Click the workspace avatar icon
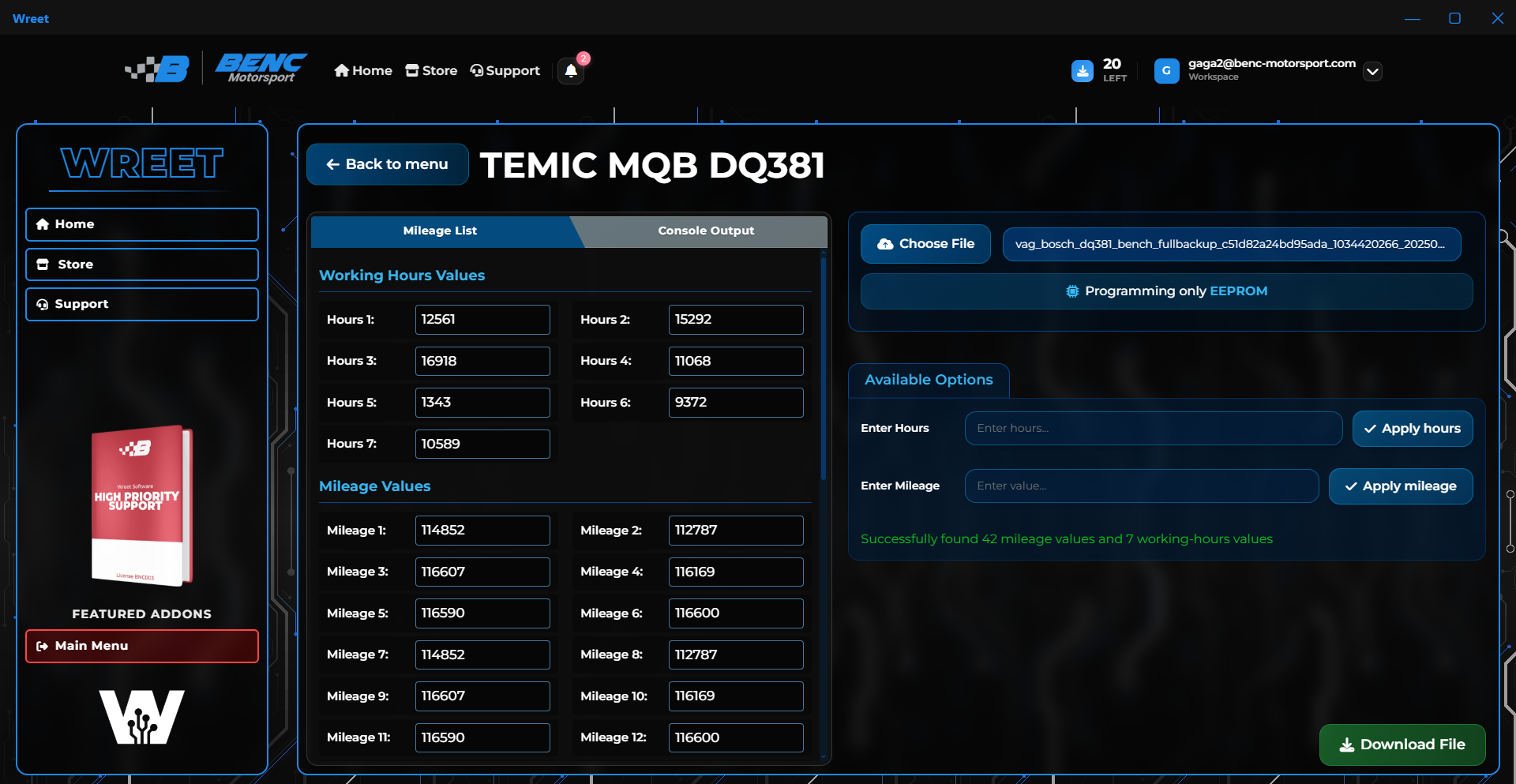The width and height of the screenshot is (1516, 784). (1166, 71)
